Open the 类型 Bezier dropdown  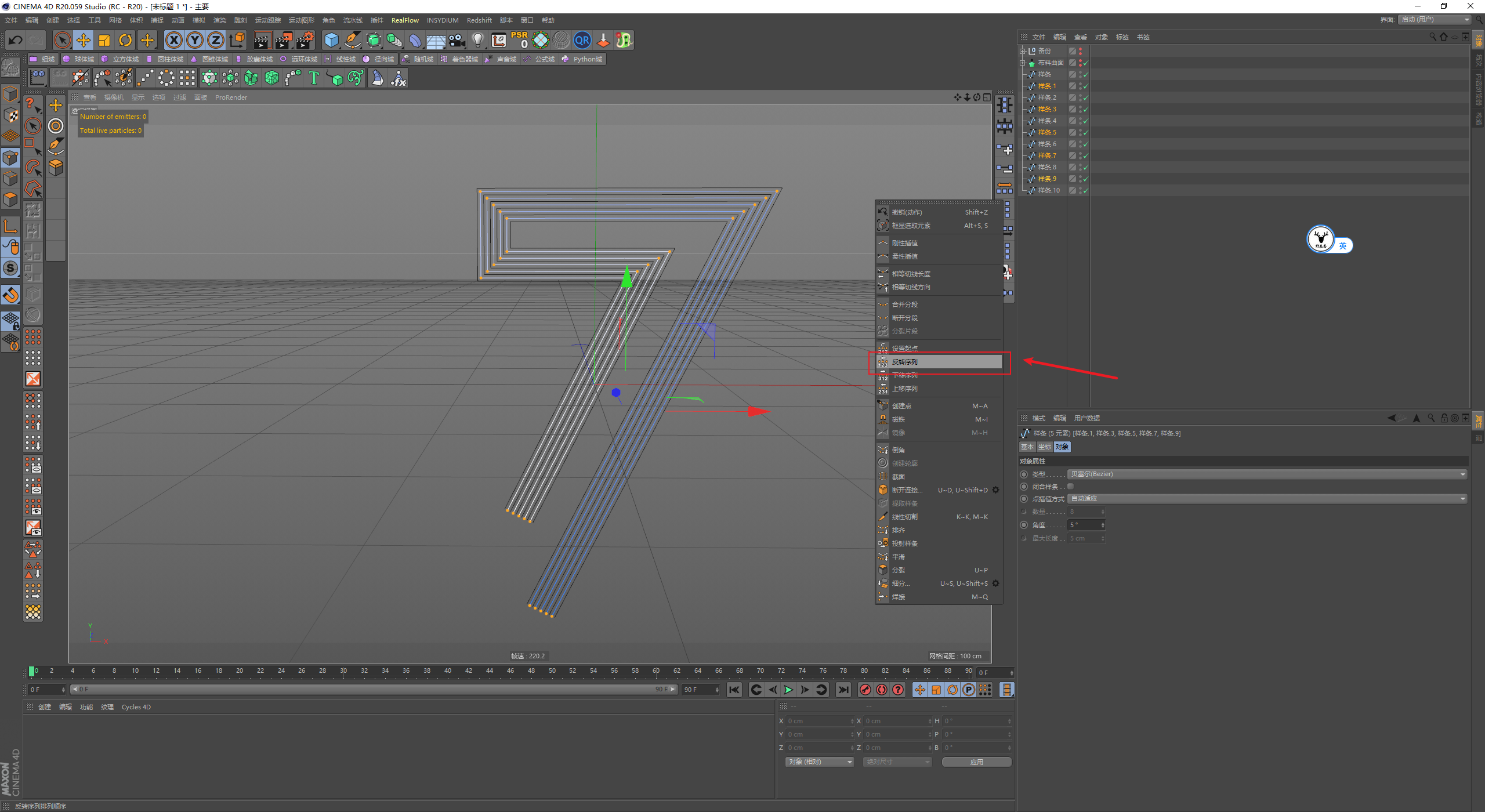pos(1267,474)
